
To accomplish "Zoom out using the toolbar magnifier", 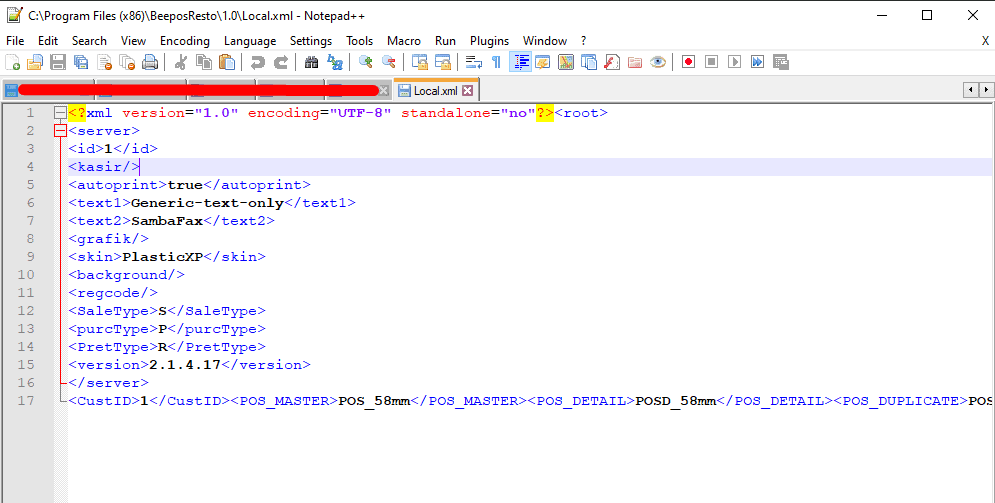I will (388, 62).
